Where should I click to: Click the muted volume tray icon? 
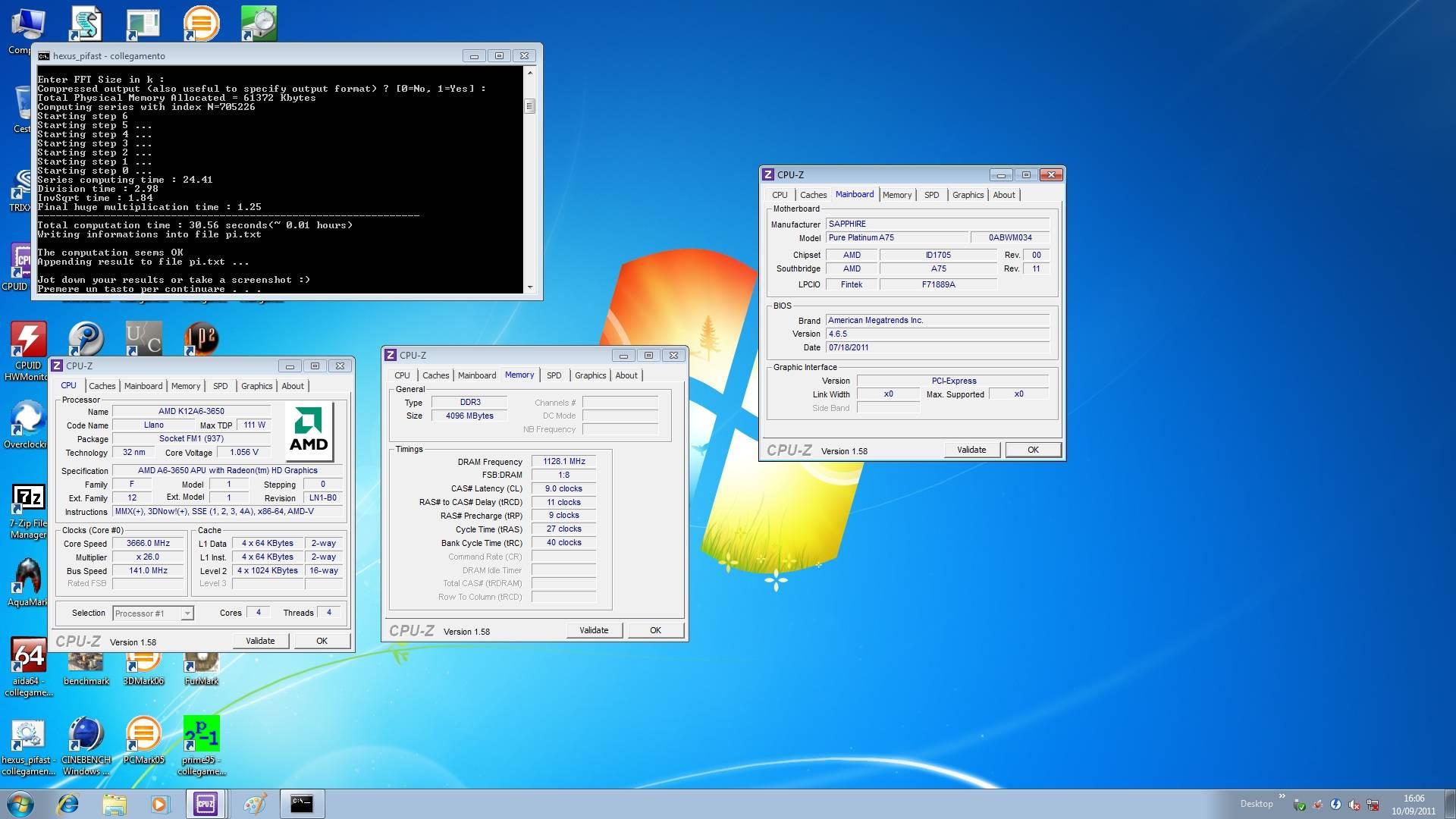tap(1354, 805)
